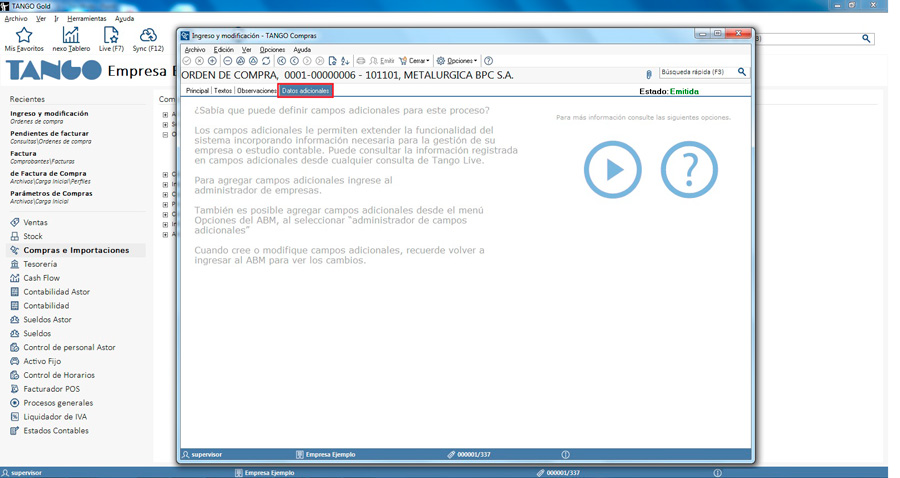900x478 pixels.
Task: Open the Ir menu in main window
Action: 56,18
